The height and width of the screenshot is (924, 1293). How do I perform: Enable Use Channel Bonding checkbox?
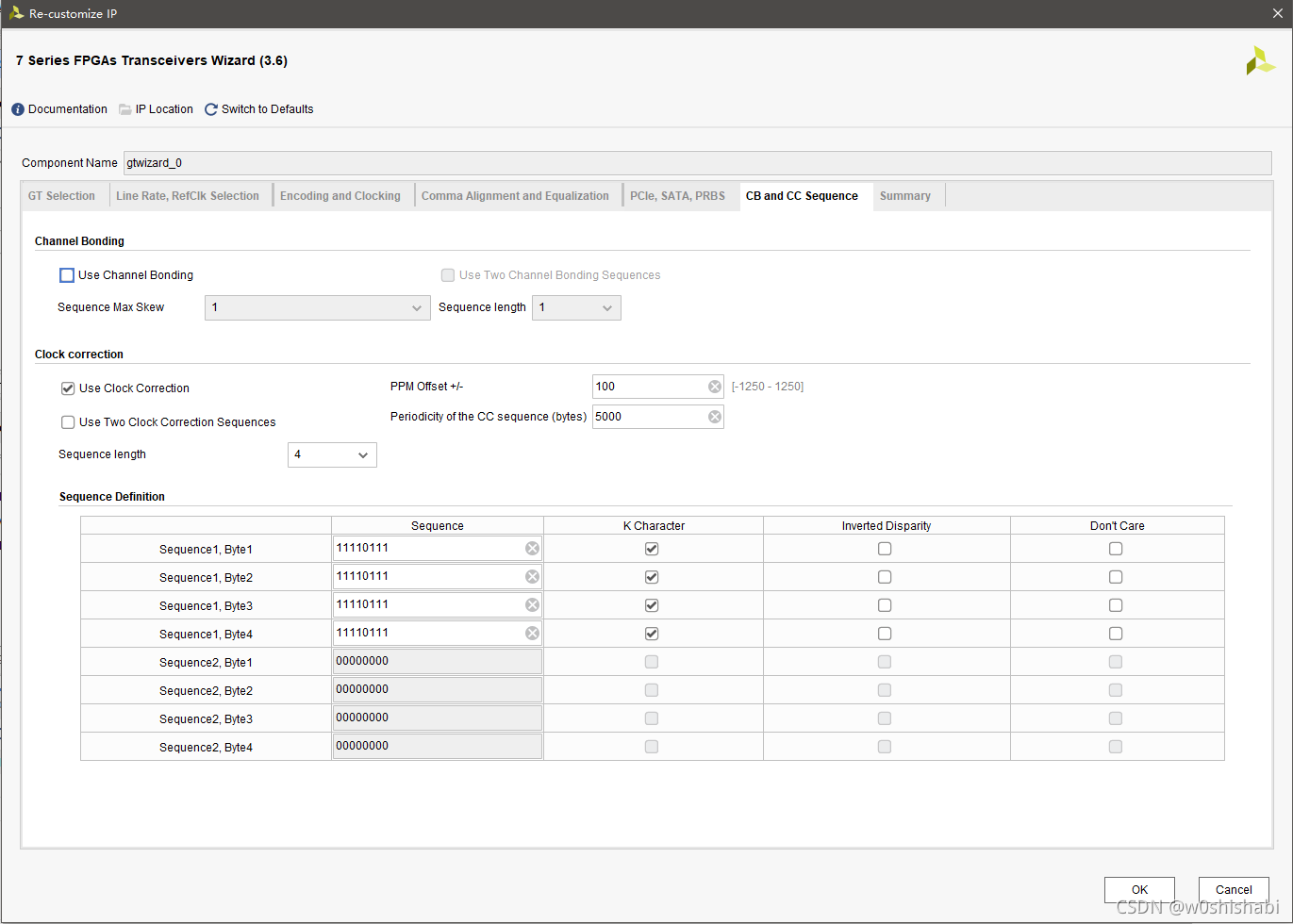[x=67, y=275]
